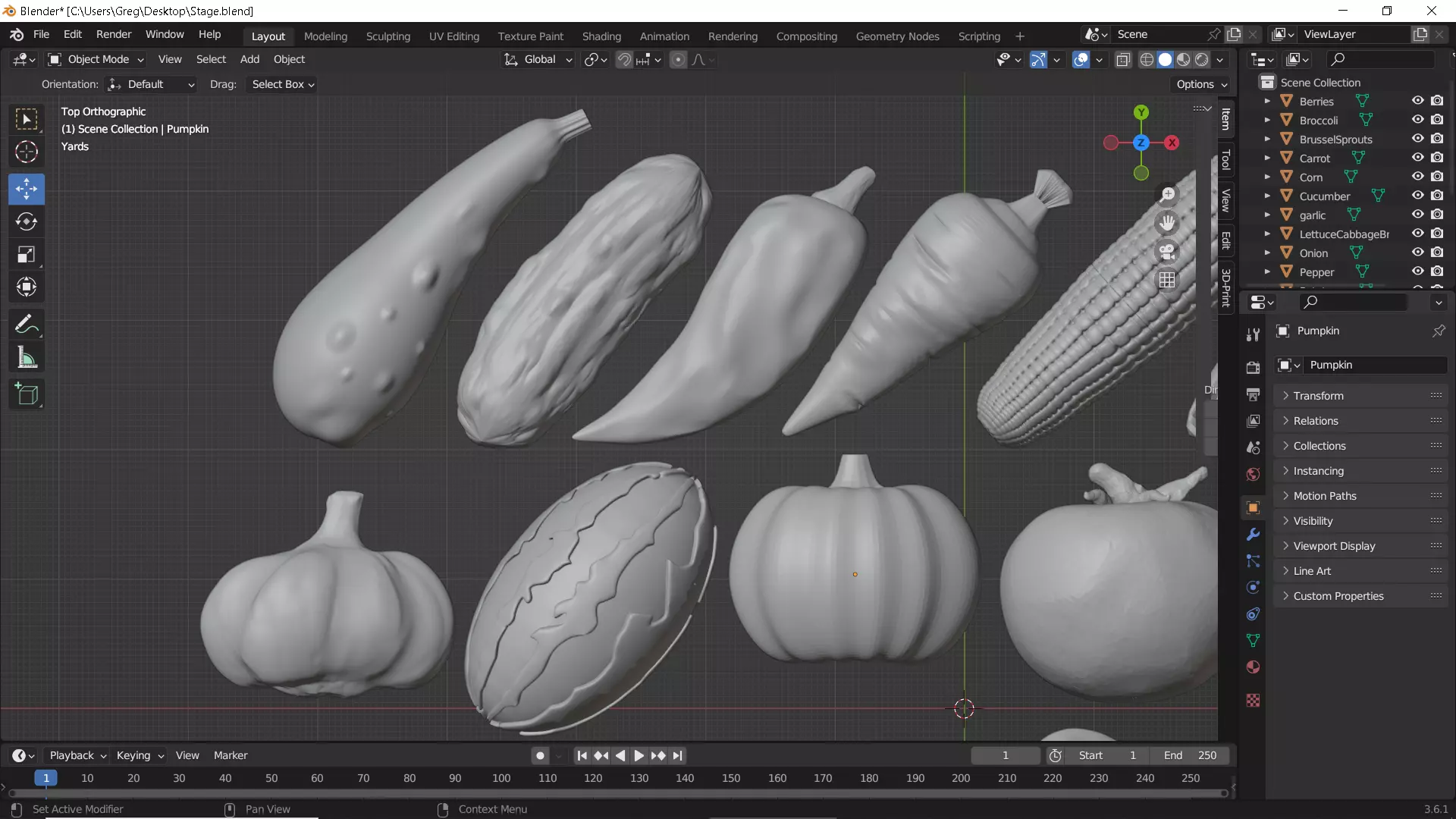The image size is (1456, 819).
Task: Click the 3D Cursor tool
Action: (27, 152)
